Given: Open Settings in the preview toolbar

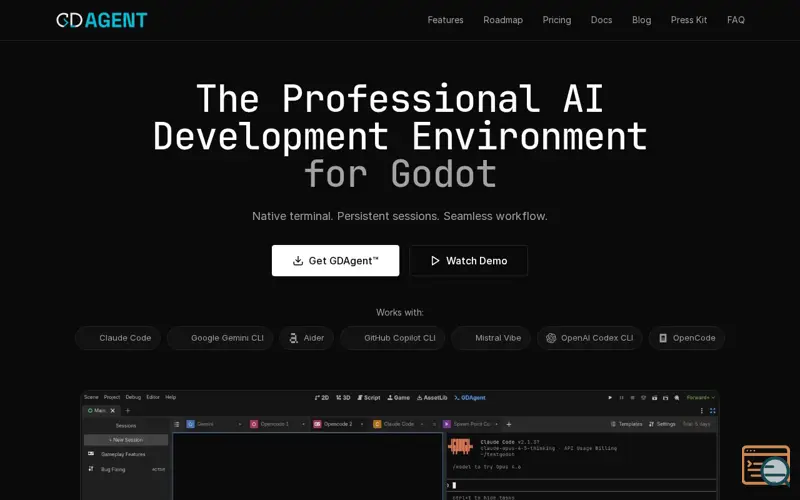Looking at the screenshot, I should click(662, 424).
